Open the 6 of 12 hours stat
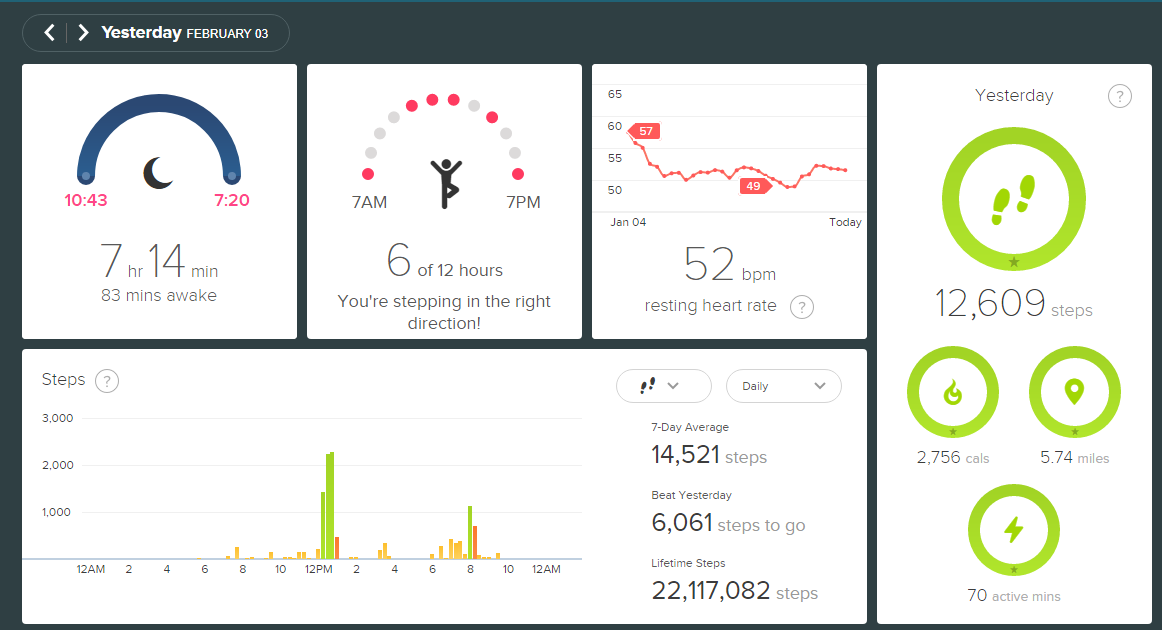Viewport: 1162px width, 630px height. click(x=445, y=261)
